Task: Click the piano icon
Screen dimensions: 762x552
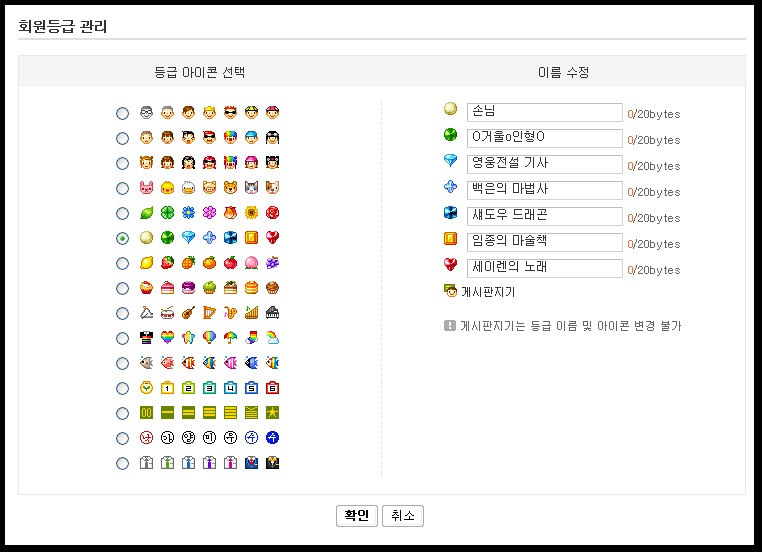Action: [x=273, y=313]
